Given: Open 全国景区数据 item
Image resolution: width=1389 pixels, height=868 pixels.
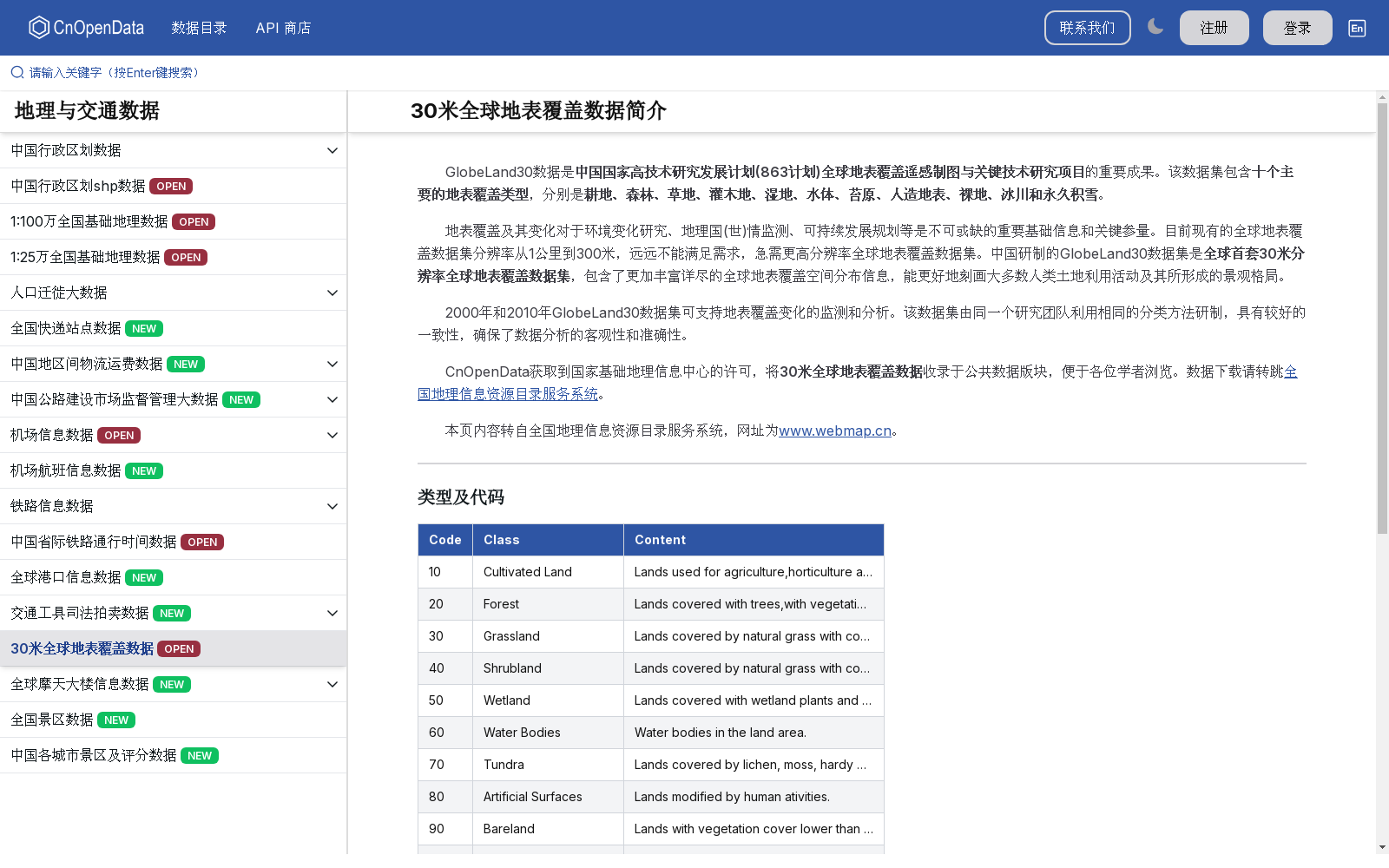Looking at the screenshot, I should tap(174, 720).
